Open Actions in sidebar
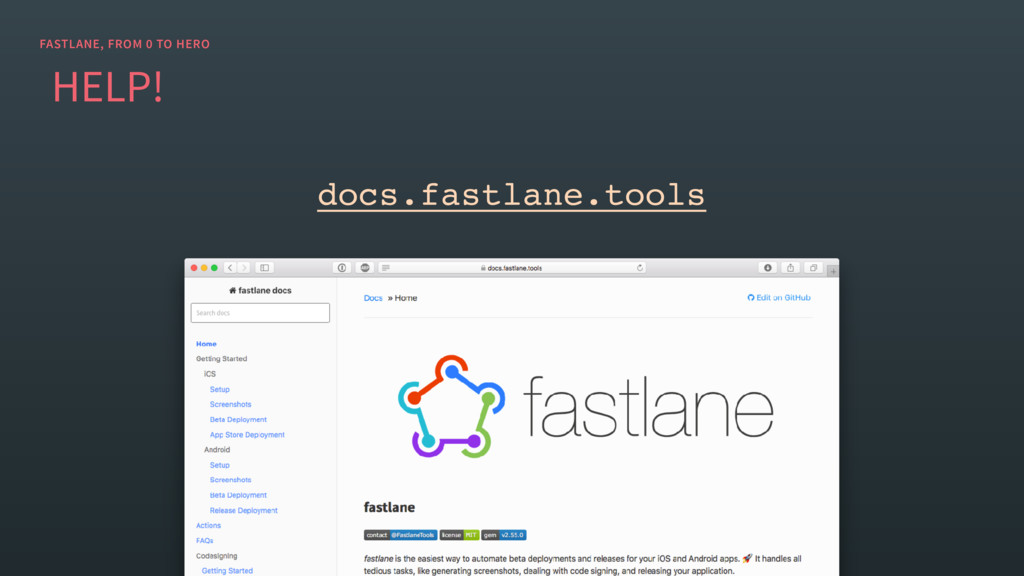The width and height of the screenshot is (1024, 576). pyautogui.click(x=208, y=526)
